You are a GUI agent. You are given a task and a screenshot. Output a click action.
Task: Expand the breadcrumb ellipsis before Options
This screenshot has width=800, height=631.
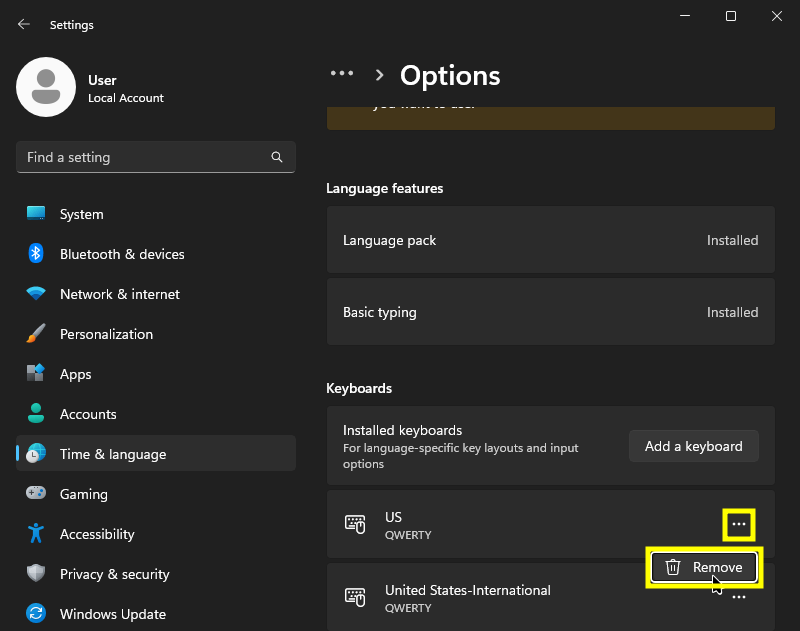(x=342, y=74)
